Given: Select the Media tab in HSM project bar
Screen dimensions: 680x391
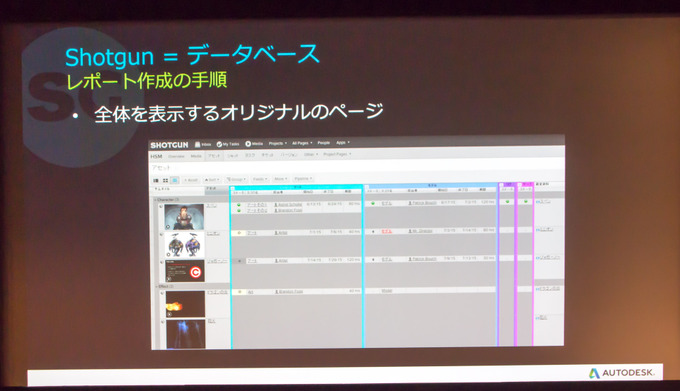Looking at the screenshot, I should point(196,156).
